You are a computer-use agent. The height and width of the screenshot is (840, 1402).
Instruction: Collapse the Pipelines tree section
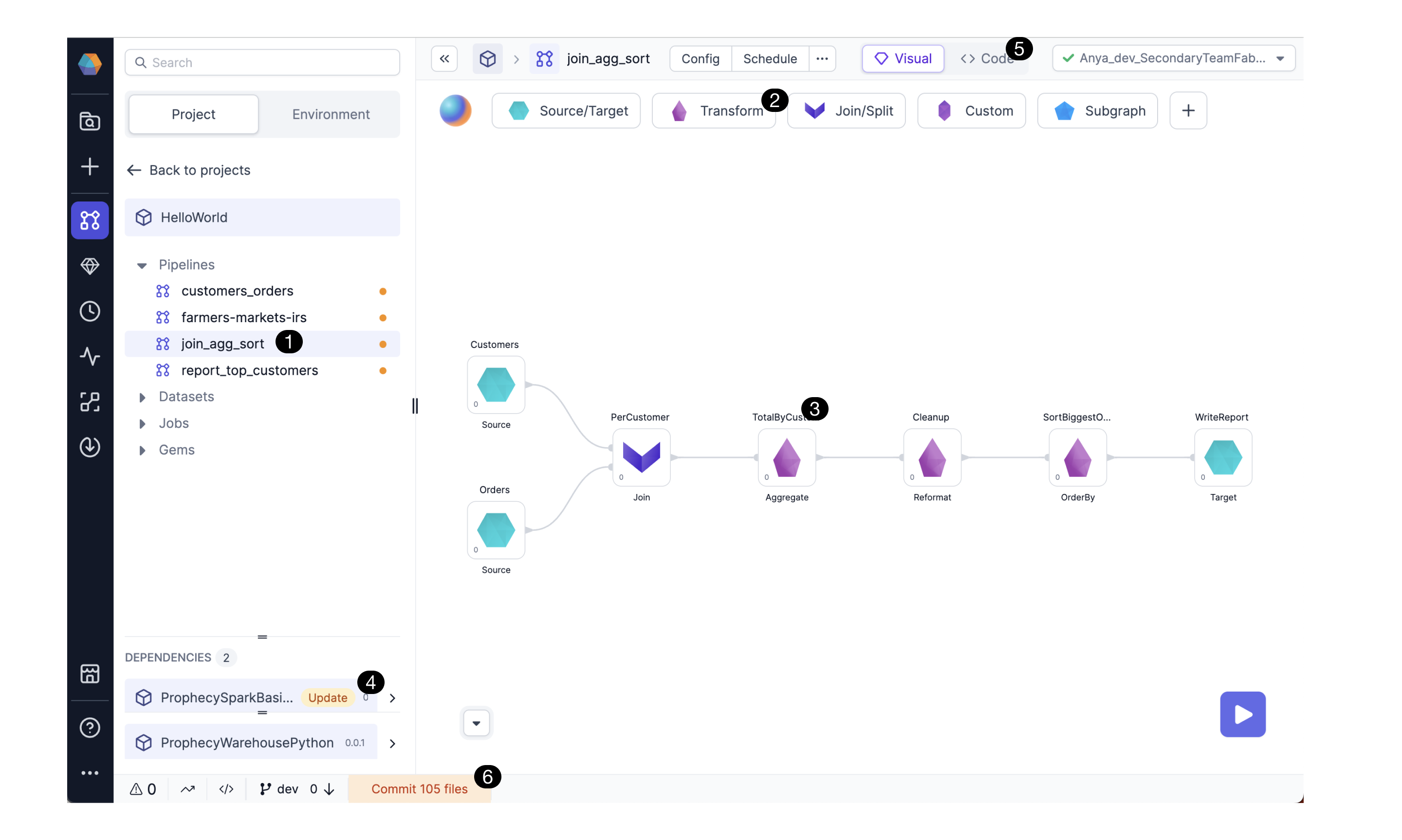tap(142, 265)
